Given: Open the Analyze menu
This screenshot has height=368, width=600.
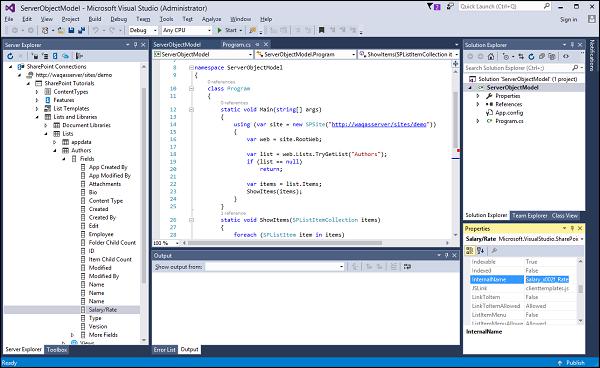Looking at the screenshot, I should pyautogui.click(x=211, y=19).
